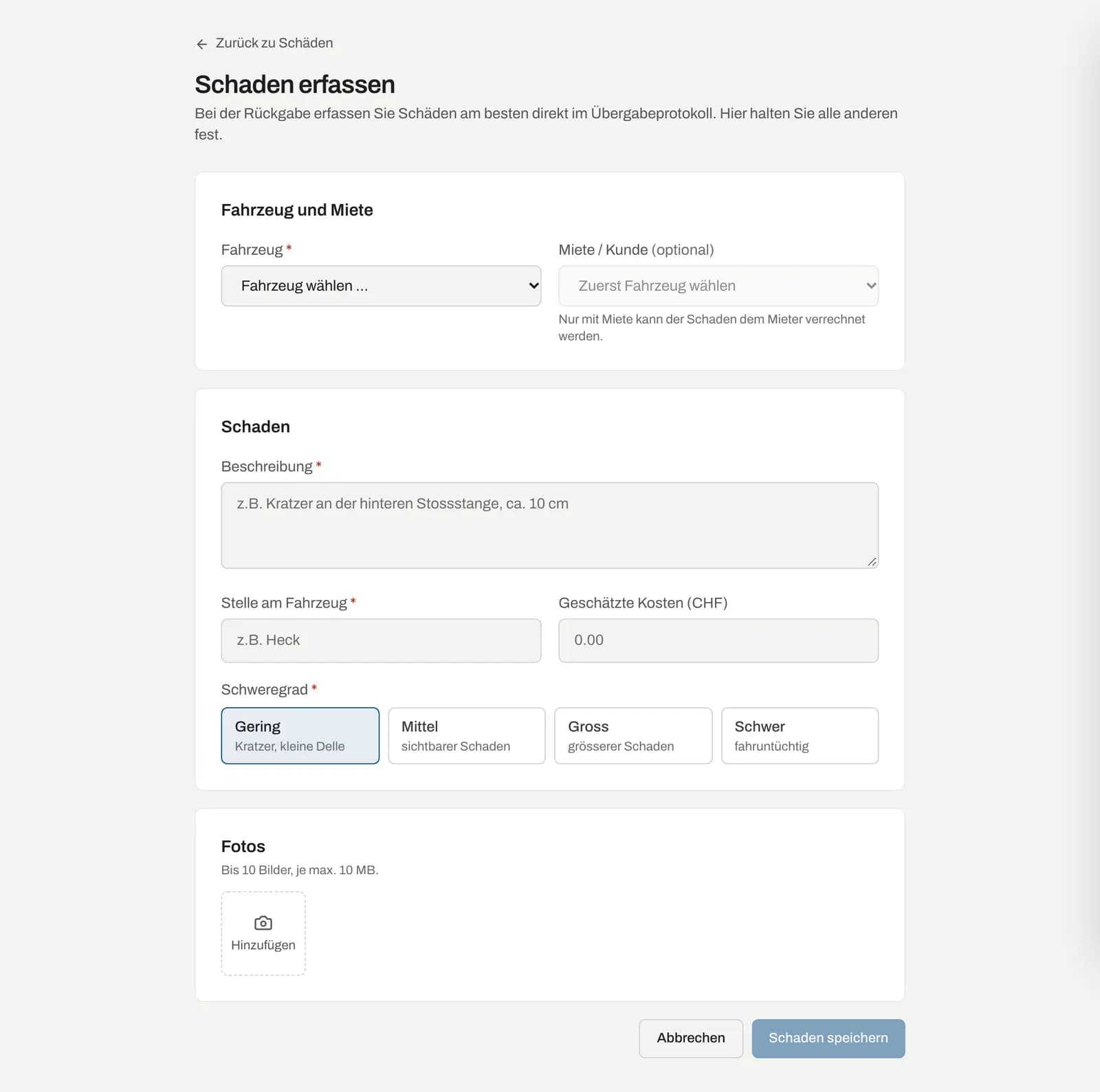Open the Miete / Kunde dropdown
Image resolution: width=1100 pixels, height=1092 pixels.
tap(718, 286)
